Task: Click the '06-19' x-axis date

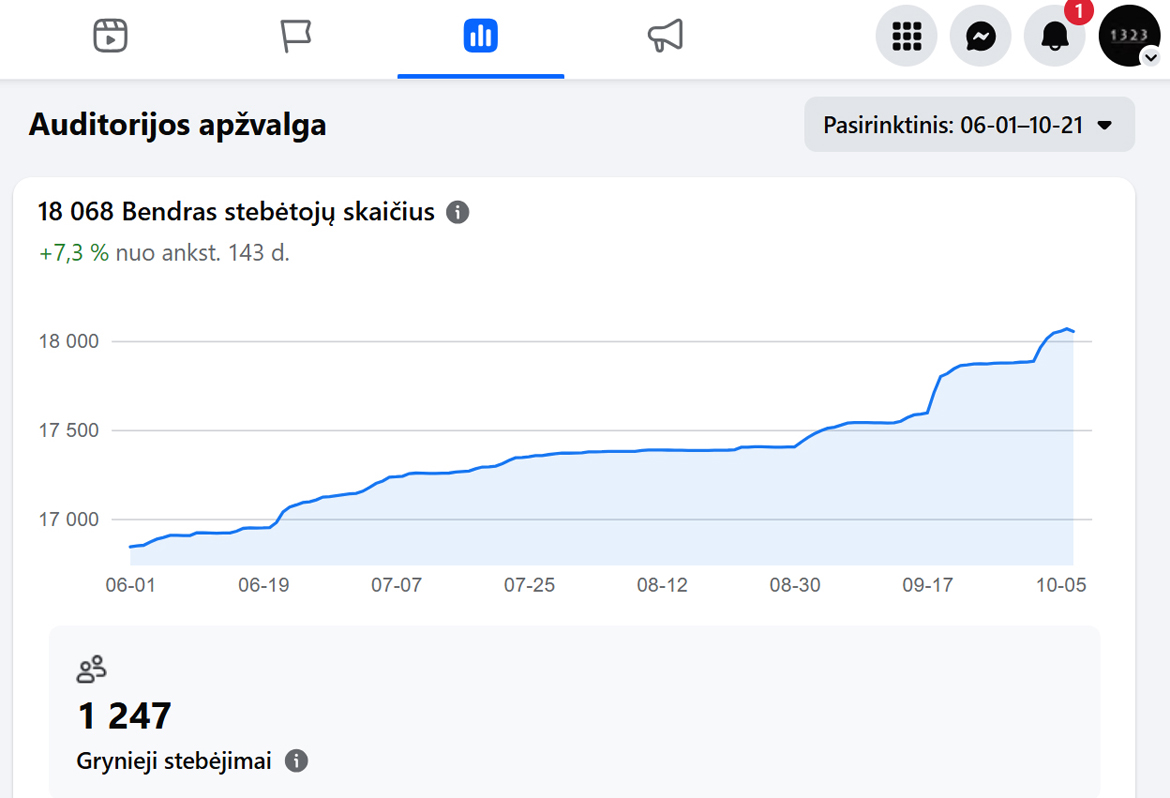Action: tap(263, 585)
